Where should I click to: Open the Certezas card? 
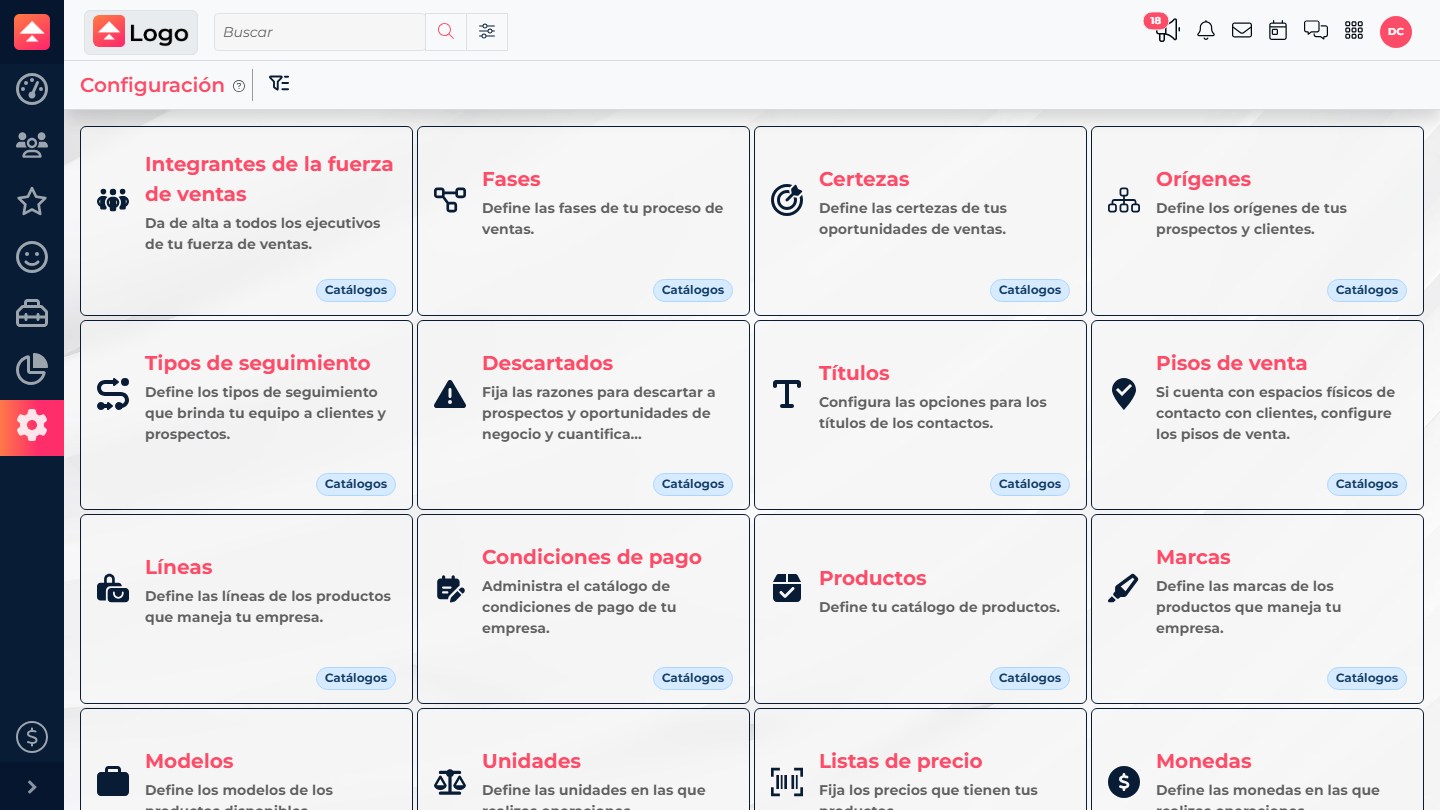pyautogui.click(x=920, y=221)
